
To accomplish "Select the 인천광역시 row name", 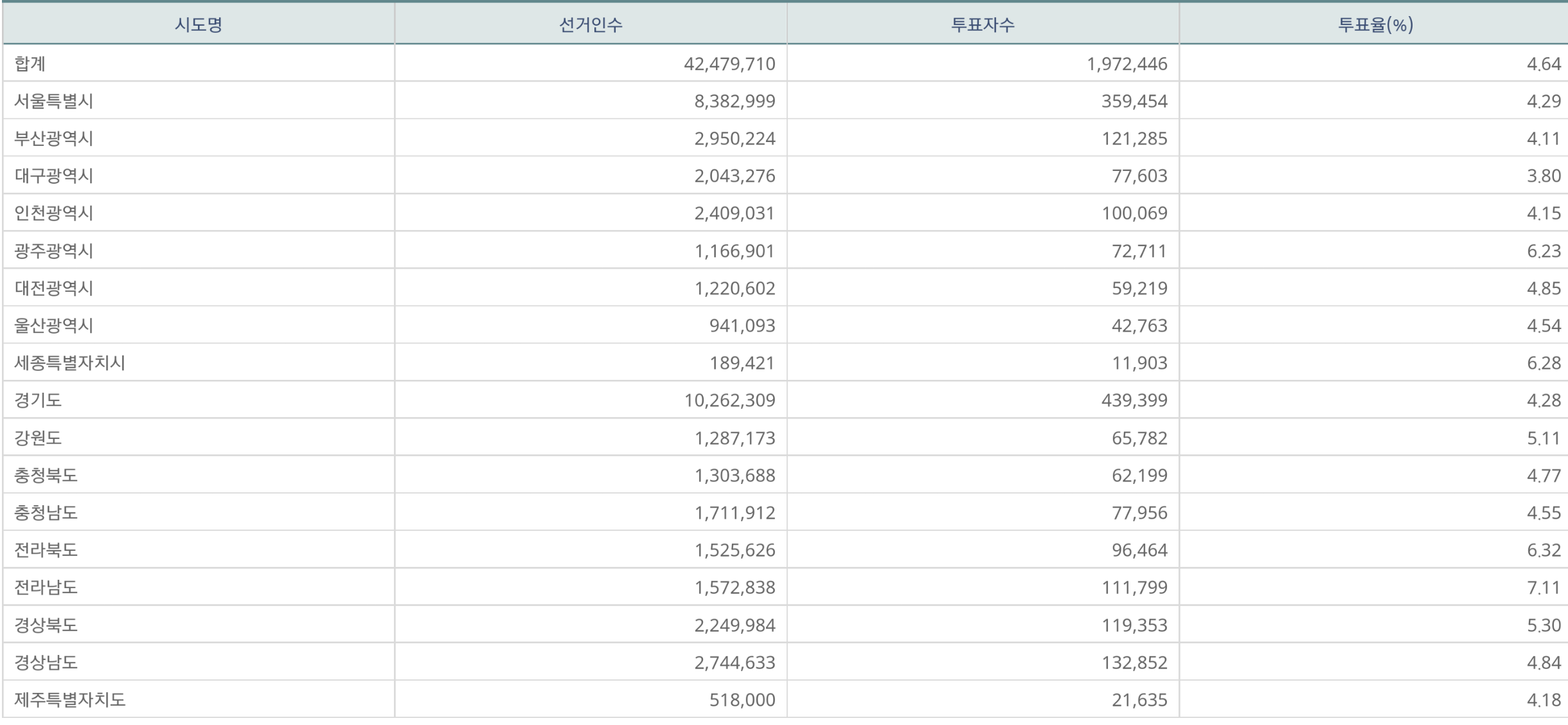I will pos(54,213).
